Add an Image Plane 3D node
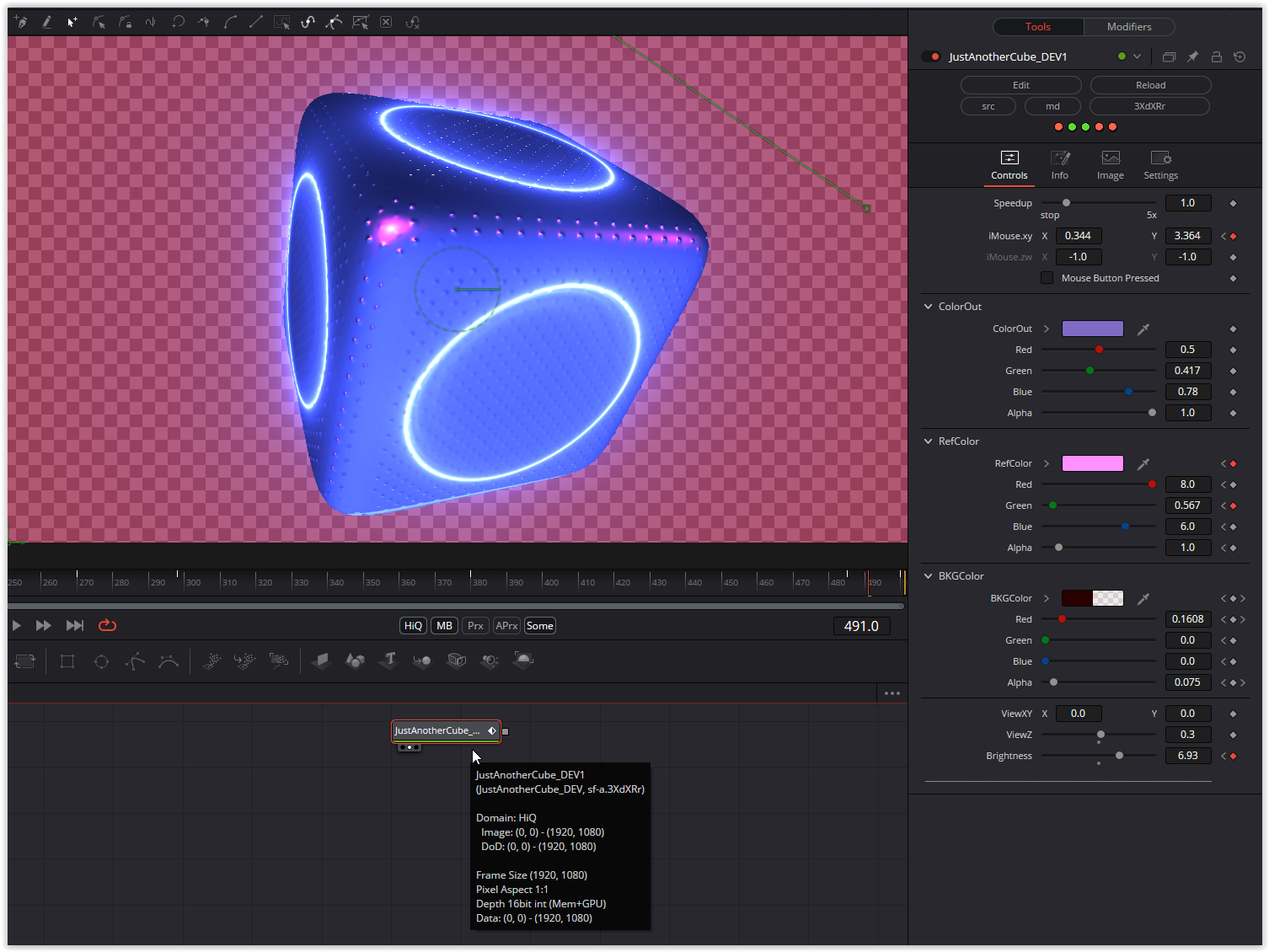 pyautogui.click(x=321, y=661)
